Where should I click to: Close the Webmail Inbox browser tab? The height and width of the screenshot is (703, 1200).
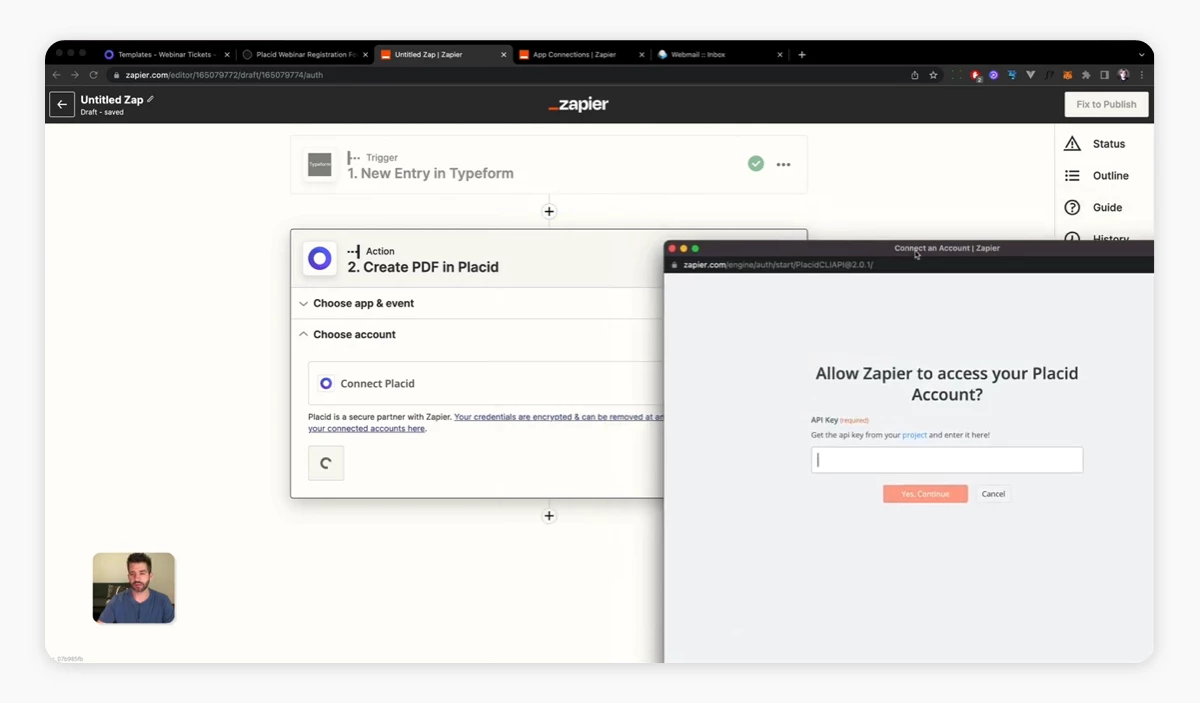[x=780, y=55]
